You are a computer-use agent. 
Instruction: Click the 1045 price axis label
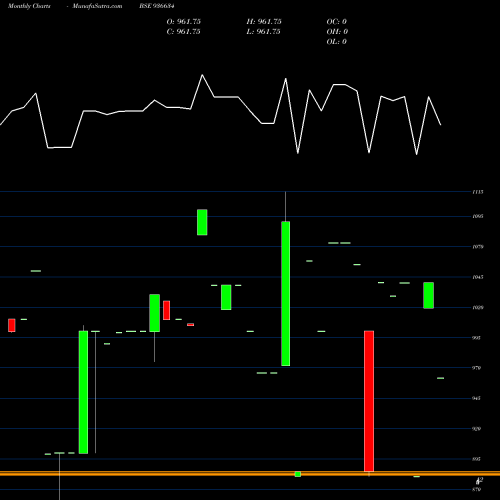478,277
